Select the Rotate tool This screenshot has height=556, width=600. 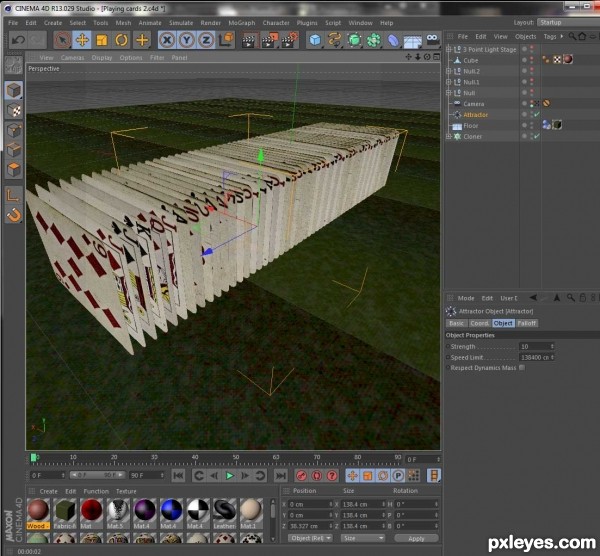[122, 40]
